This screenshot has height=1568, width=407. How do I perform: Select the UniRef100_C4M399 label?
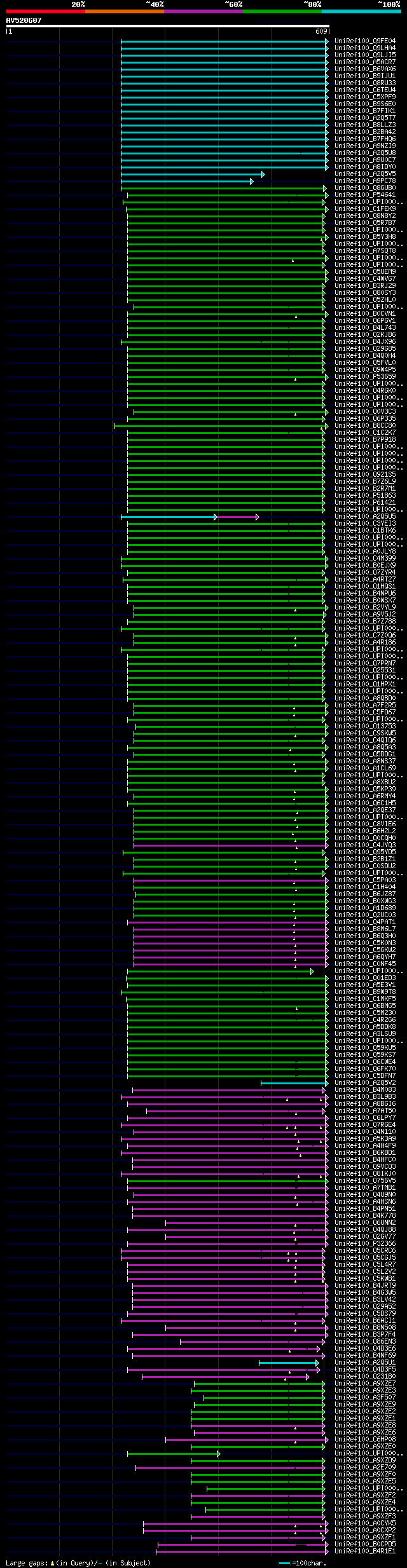point(365,559)
